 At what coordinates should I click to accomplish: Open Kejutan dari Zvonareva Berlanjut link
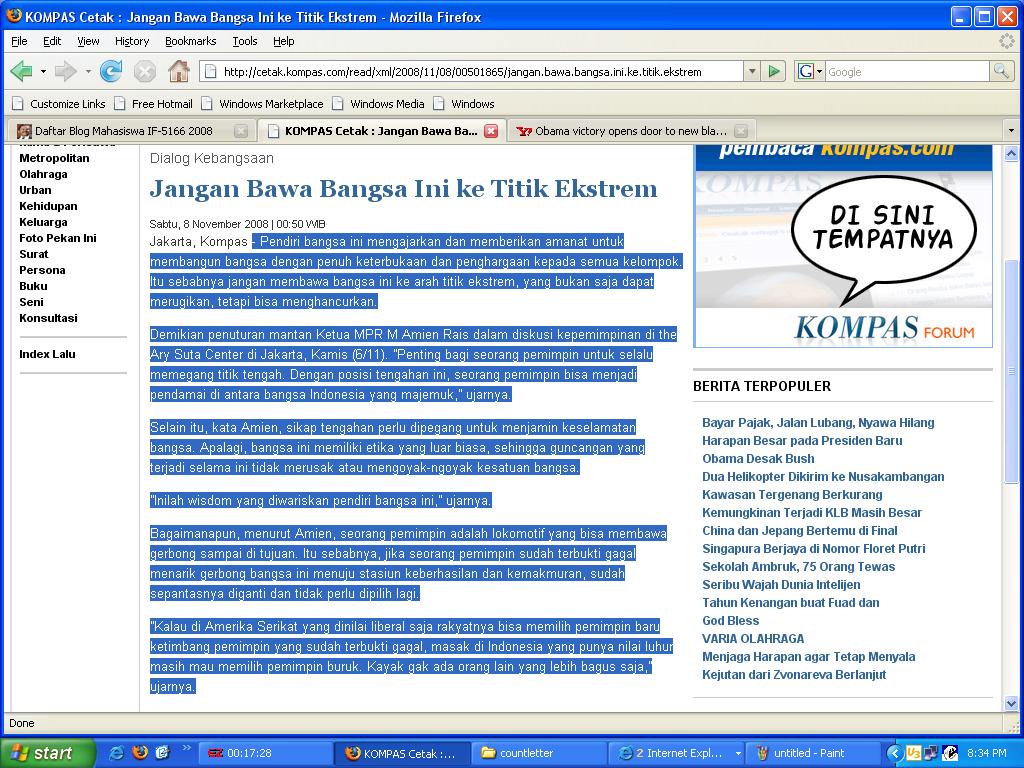coord(794,675)
